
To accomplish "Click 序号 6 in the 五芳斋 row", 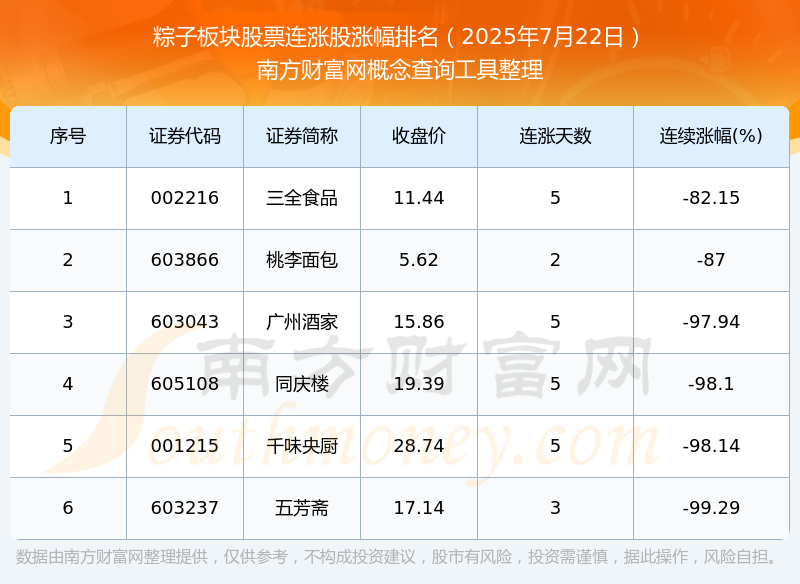I will tap(68, 508).
